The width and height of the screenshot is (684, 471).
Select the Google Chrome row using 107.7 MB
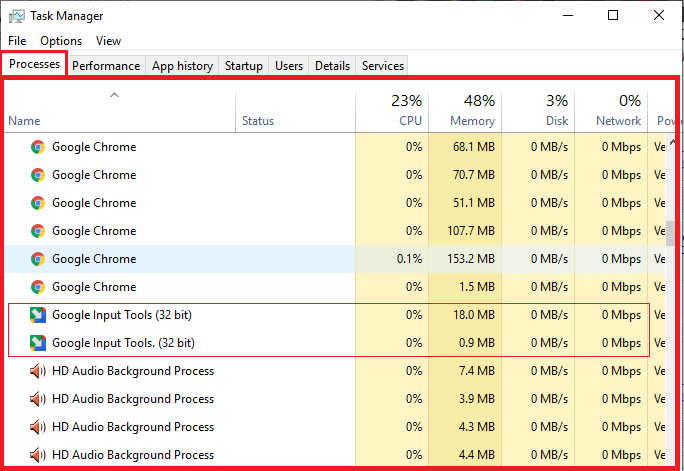335,231
